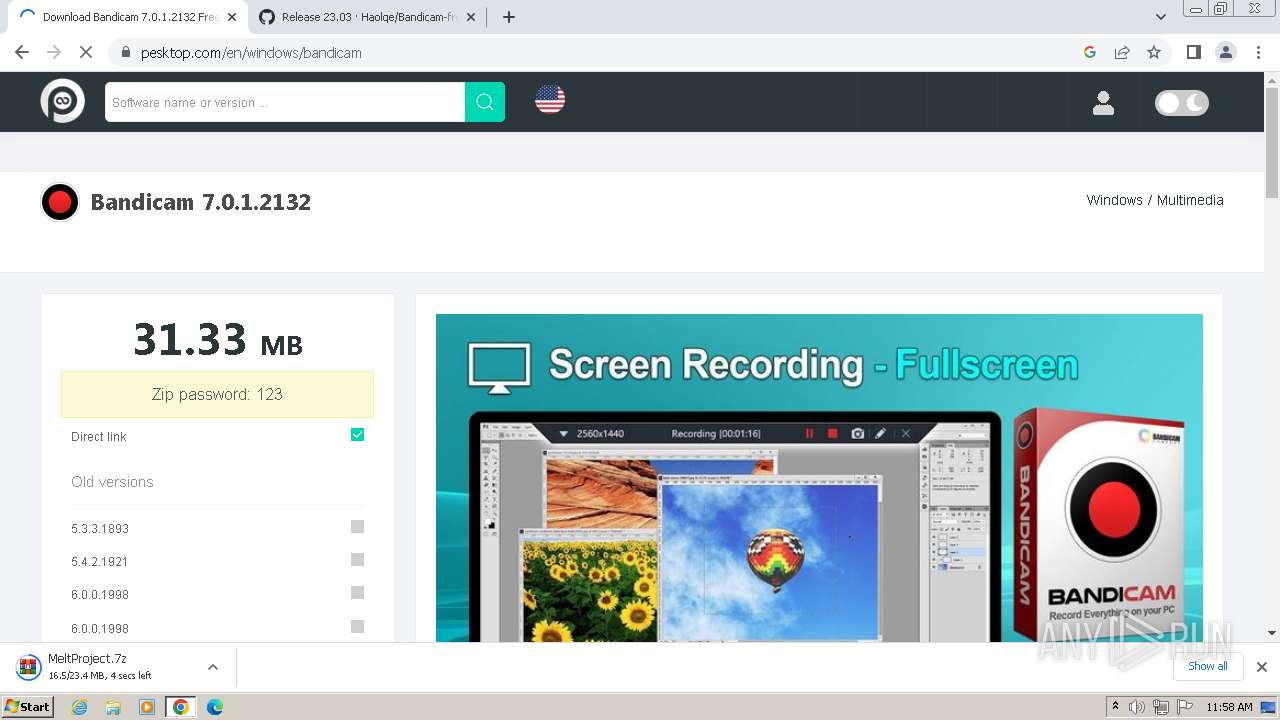Close the downloads bar

tap(1262, 667)
